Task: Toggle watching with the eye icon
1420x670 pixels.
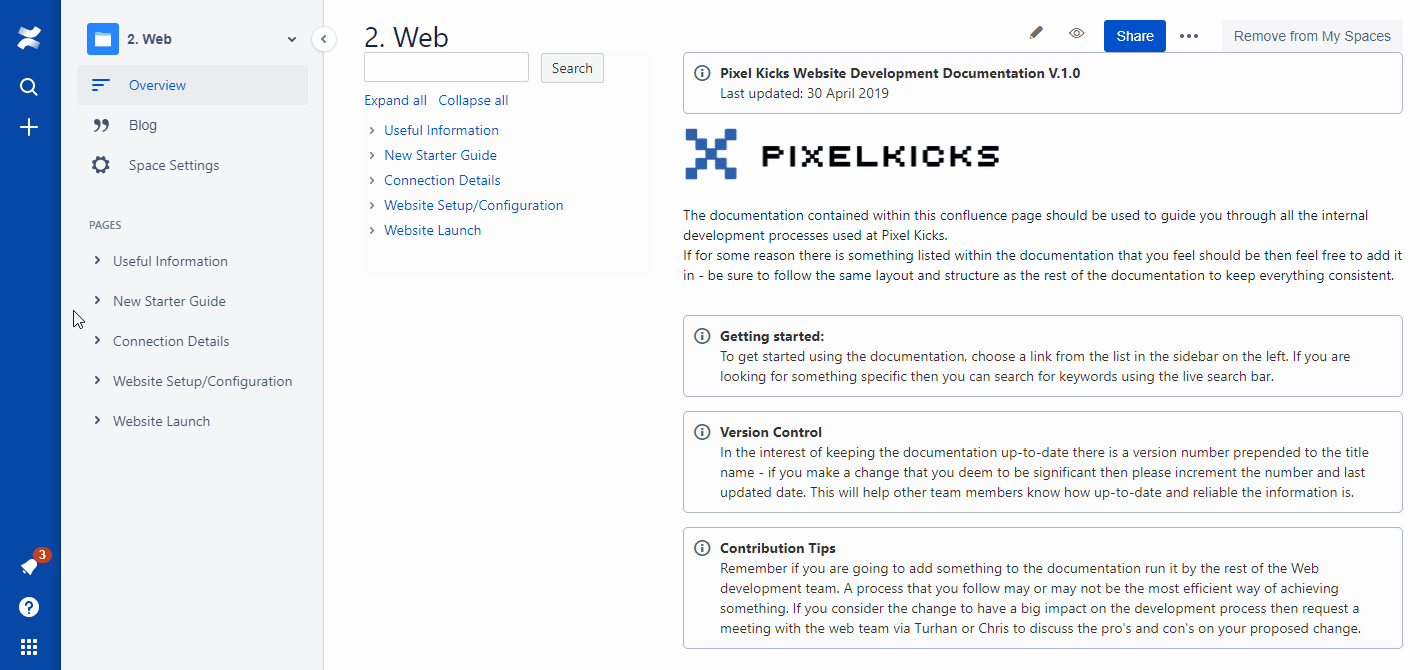Action: tap(1076, 33)
